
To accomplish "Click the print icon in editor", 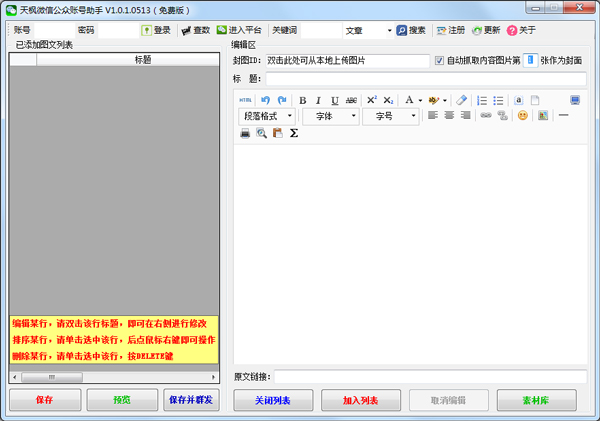I will 245,133.
